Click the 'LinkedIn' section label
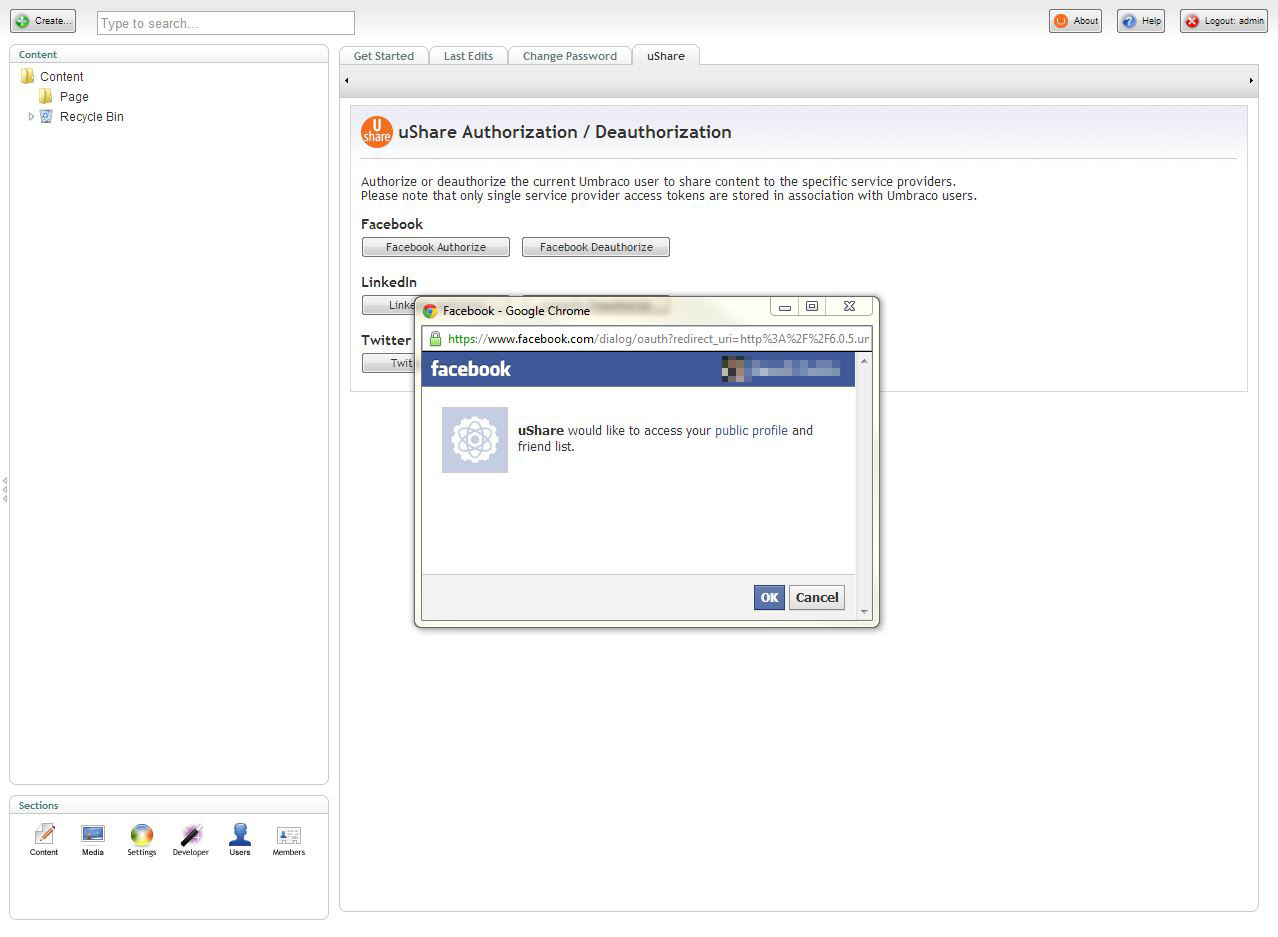Image resolution: width=1278 pixels, height=937 pixels. [389, 282]
